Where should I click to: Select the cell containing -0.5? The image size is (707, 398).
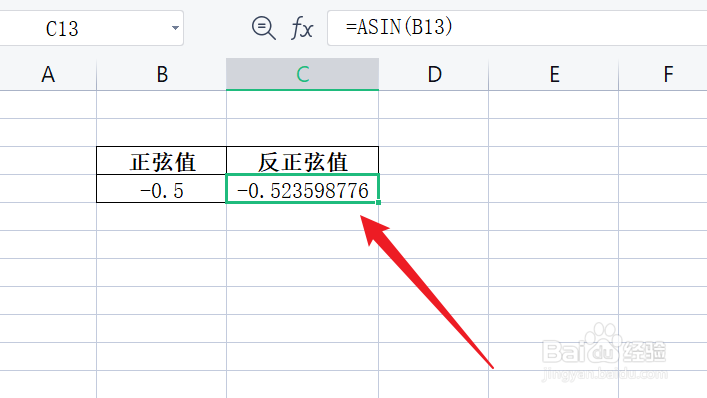(x=161, y=189)
